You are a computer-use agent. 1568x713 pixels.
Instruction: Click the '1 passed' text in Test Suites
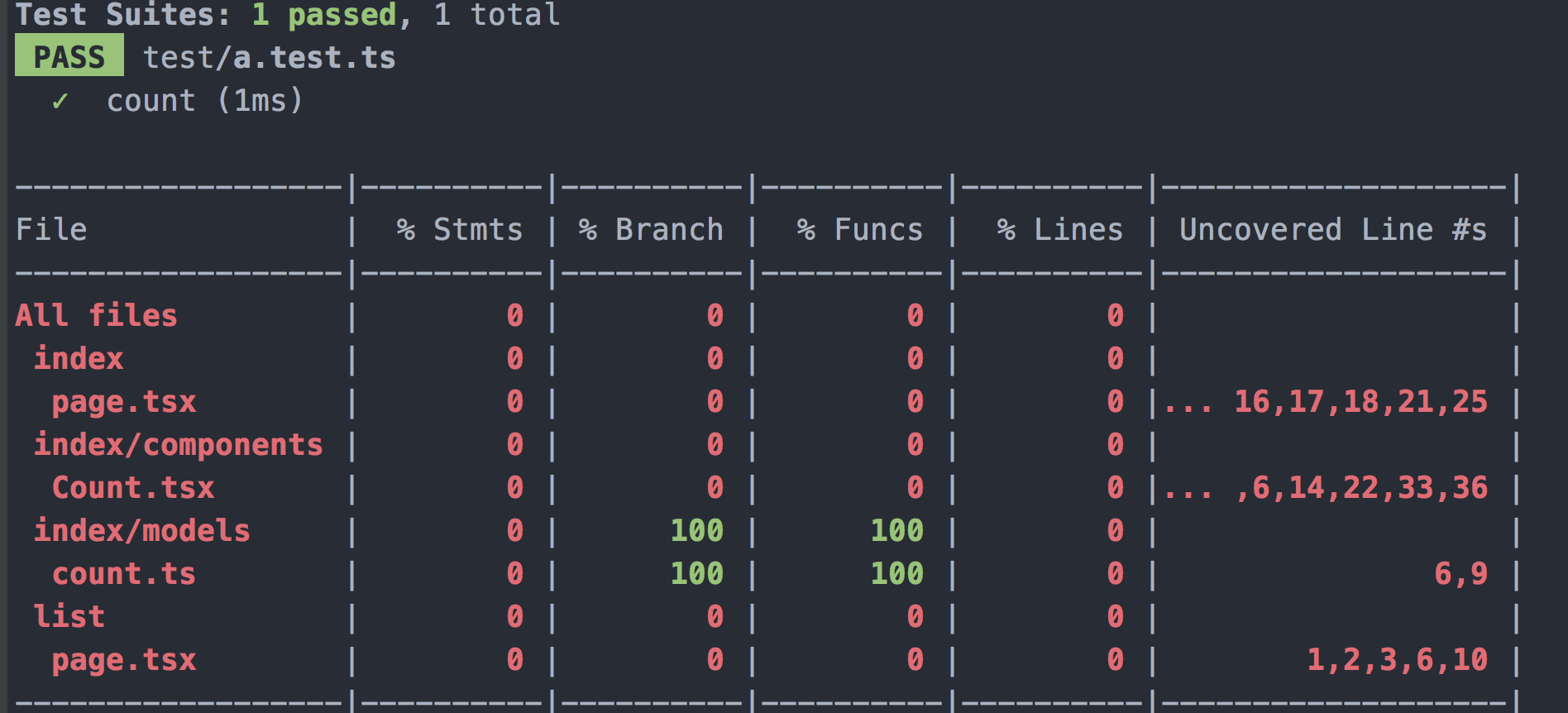[324, 14]
